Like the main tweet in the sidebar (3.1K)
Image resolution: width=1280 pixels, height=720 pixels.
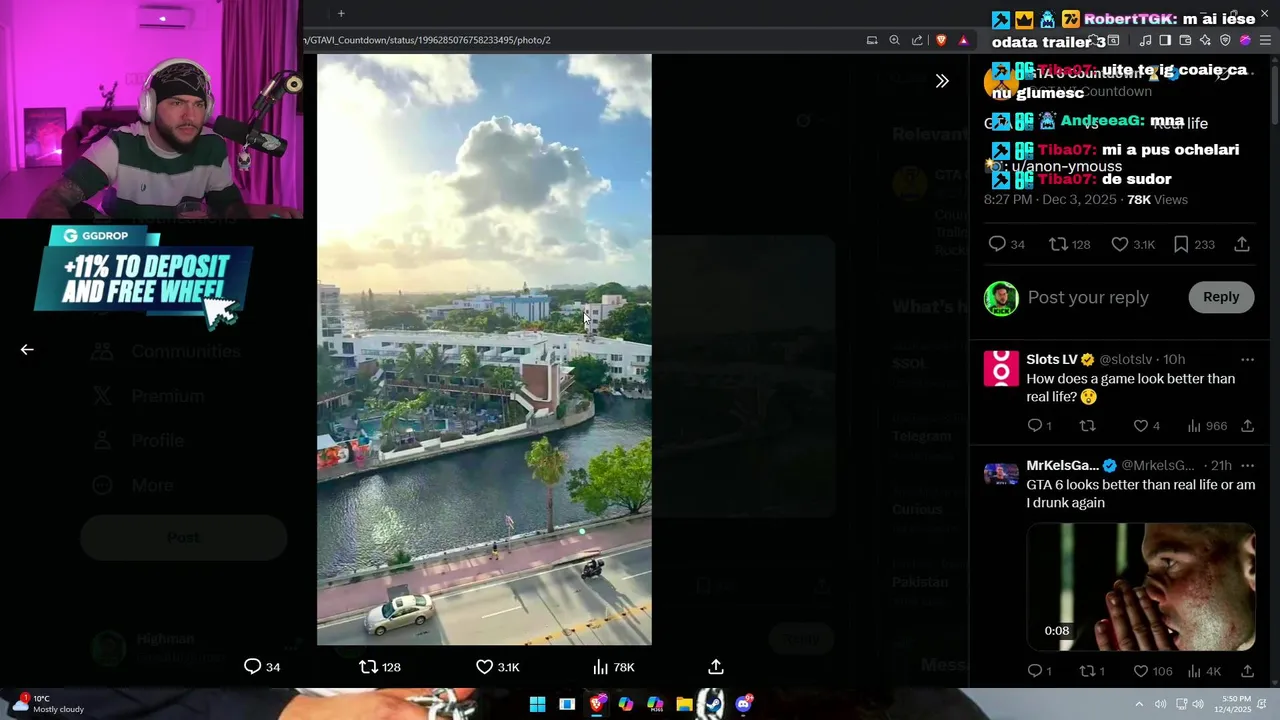(x=1133, y=244)
